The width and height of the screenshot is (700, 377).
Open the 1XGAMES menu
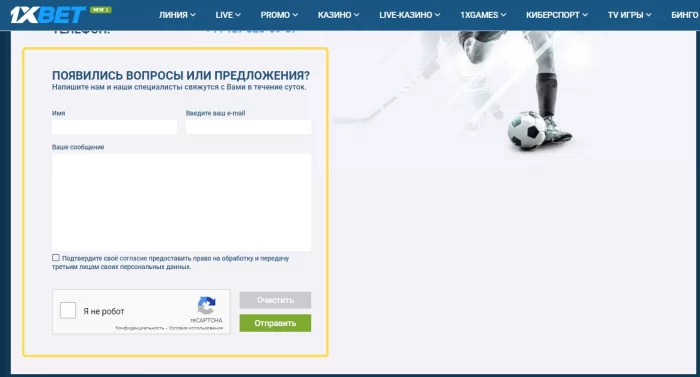click(483, 15)
